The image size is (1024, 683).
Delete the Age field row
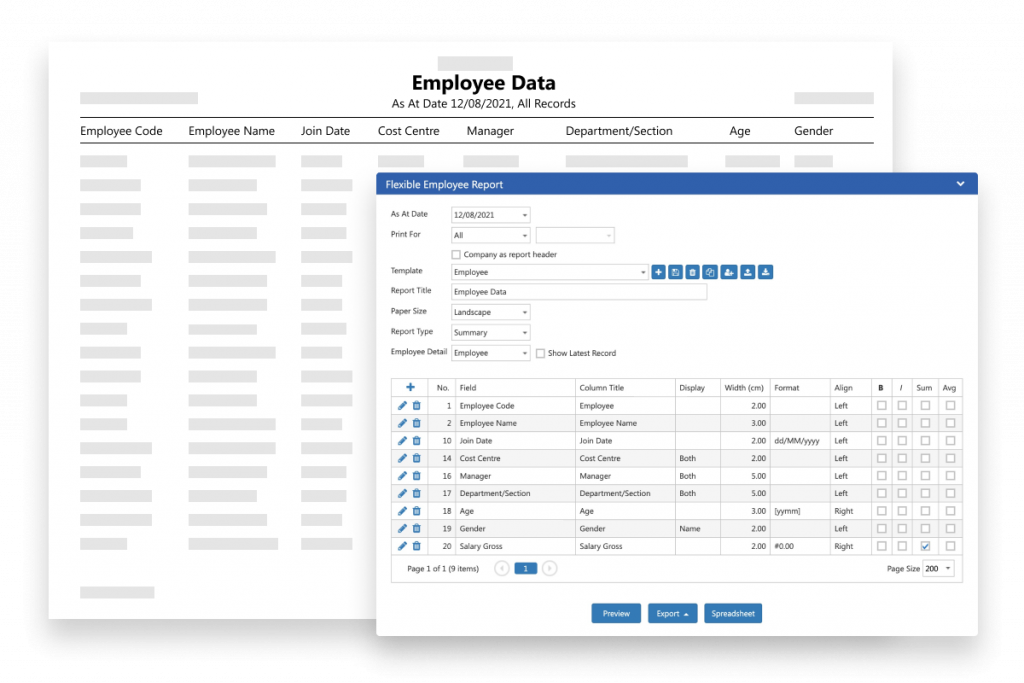417,511
